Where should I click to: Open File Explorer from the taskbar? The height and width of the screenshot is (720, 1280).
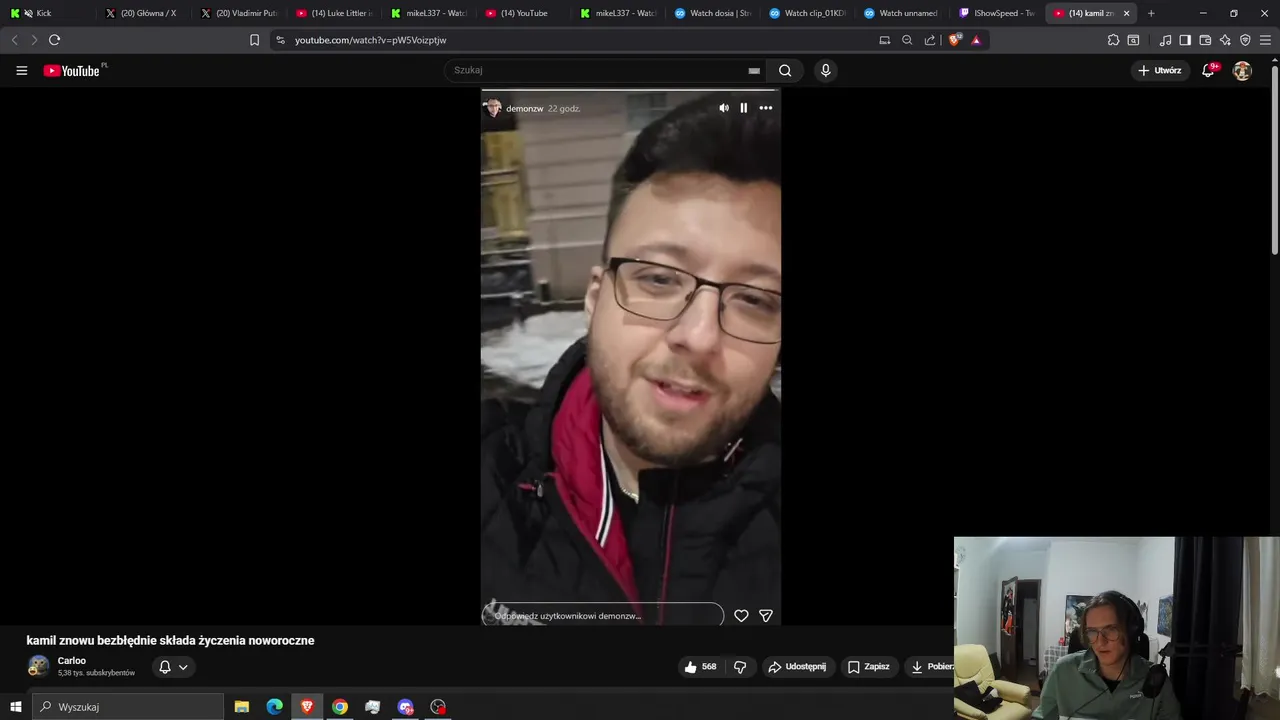pyautogui.click(x=242, y=707)
